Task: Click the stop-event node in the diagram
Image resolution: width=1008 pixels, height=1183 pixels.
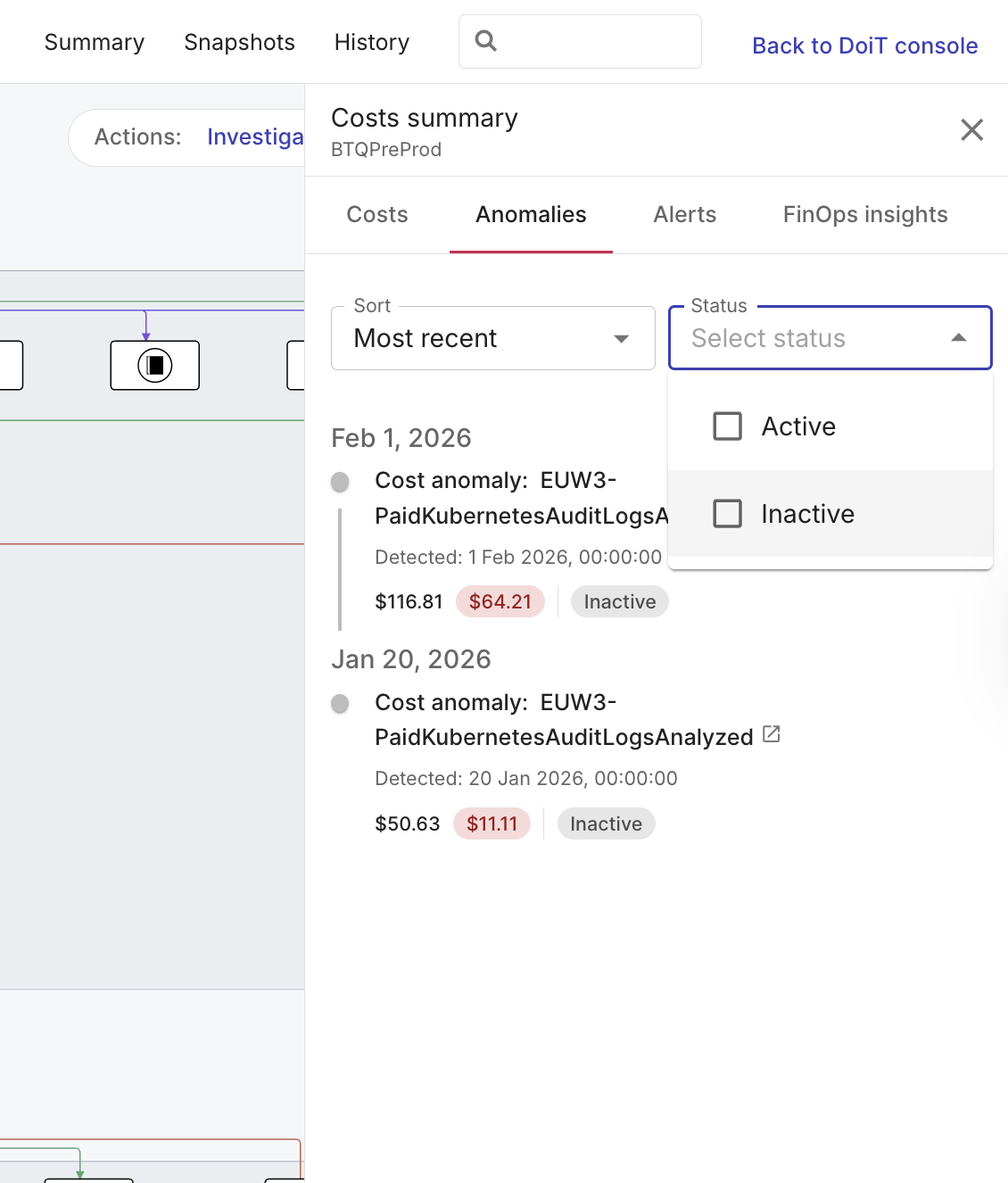Action: coord(155,366)
